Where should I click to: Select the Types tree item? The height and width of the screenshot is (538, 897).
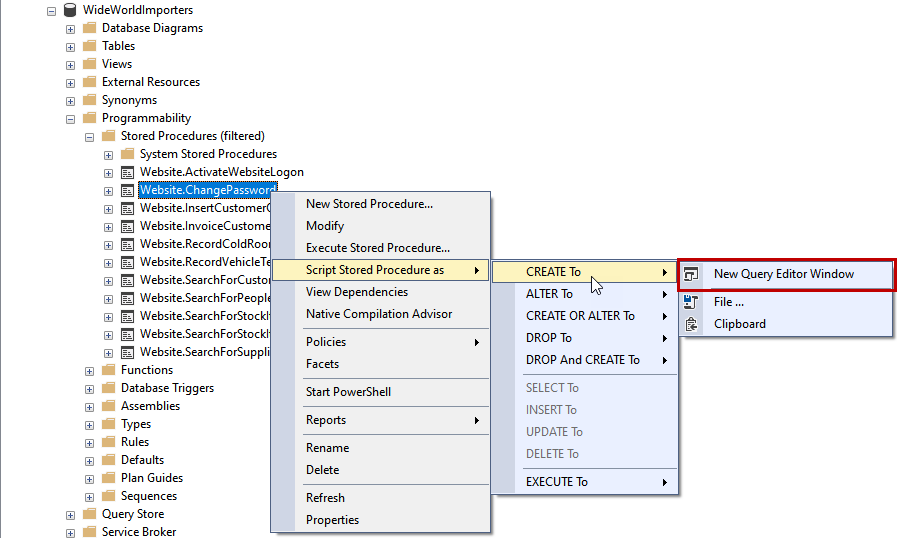(x=136, y=424)
